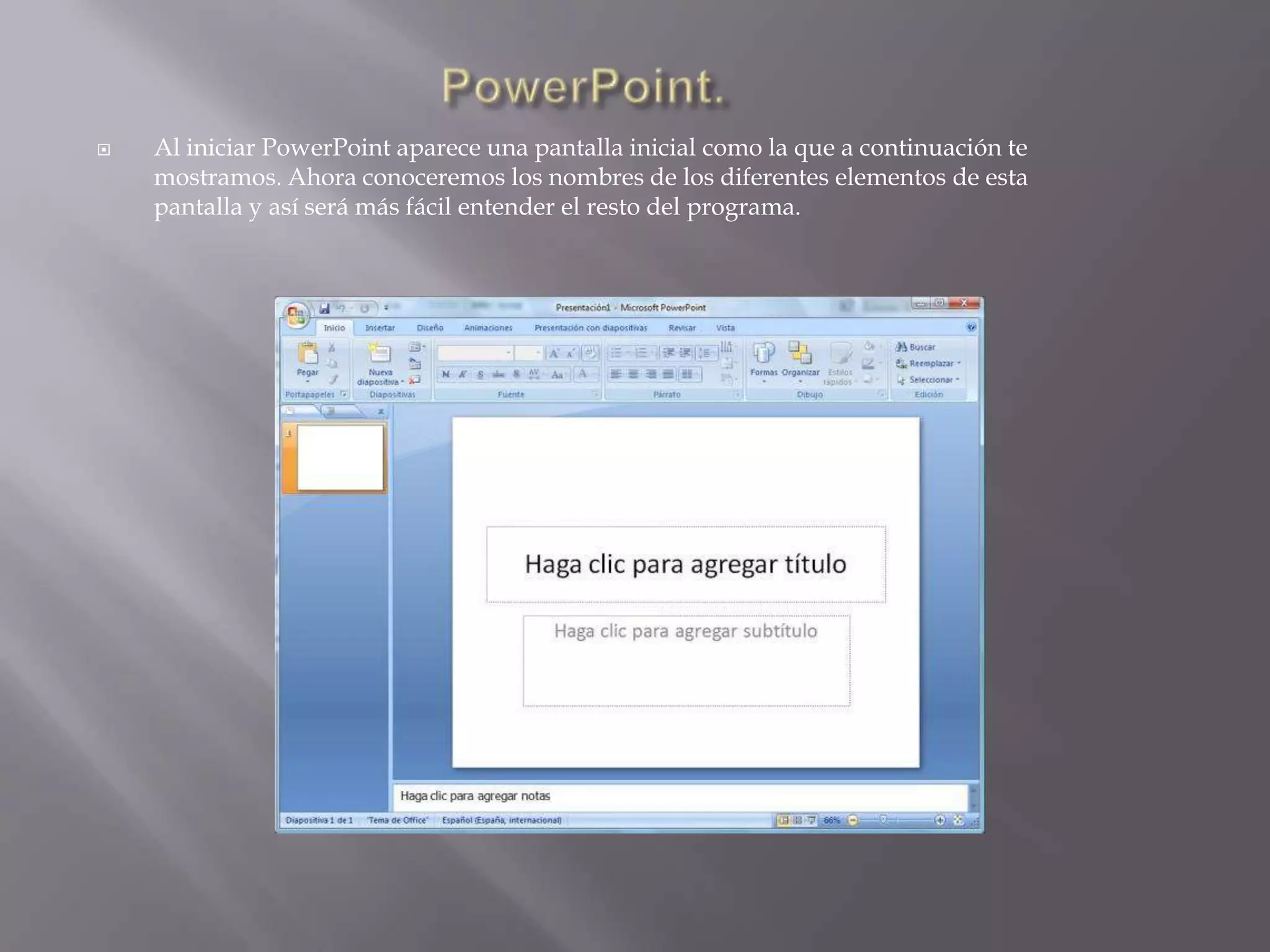
Task: Toggle italic K formatting
Action: (463, 374)
